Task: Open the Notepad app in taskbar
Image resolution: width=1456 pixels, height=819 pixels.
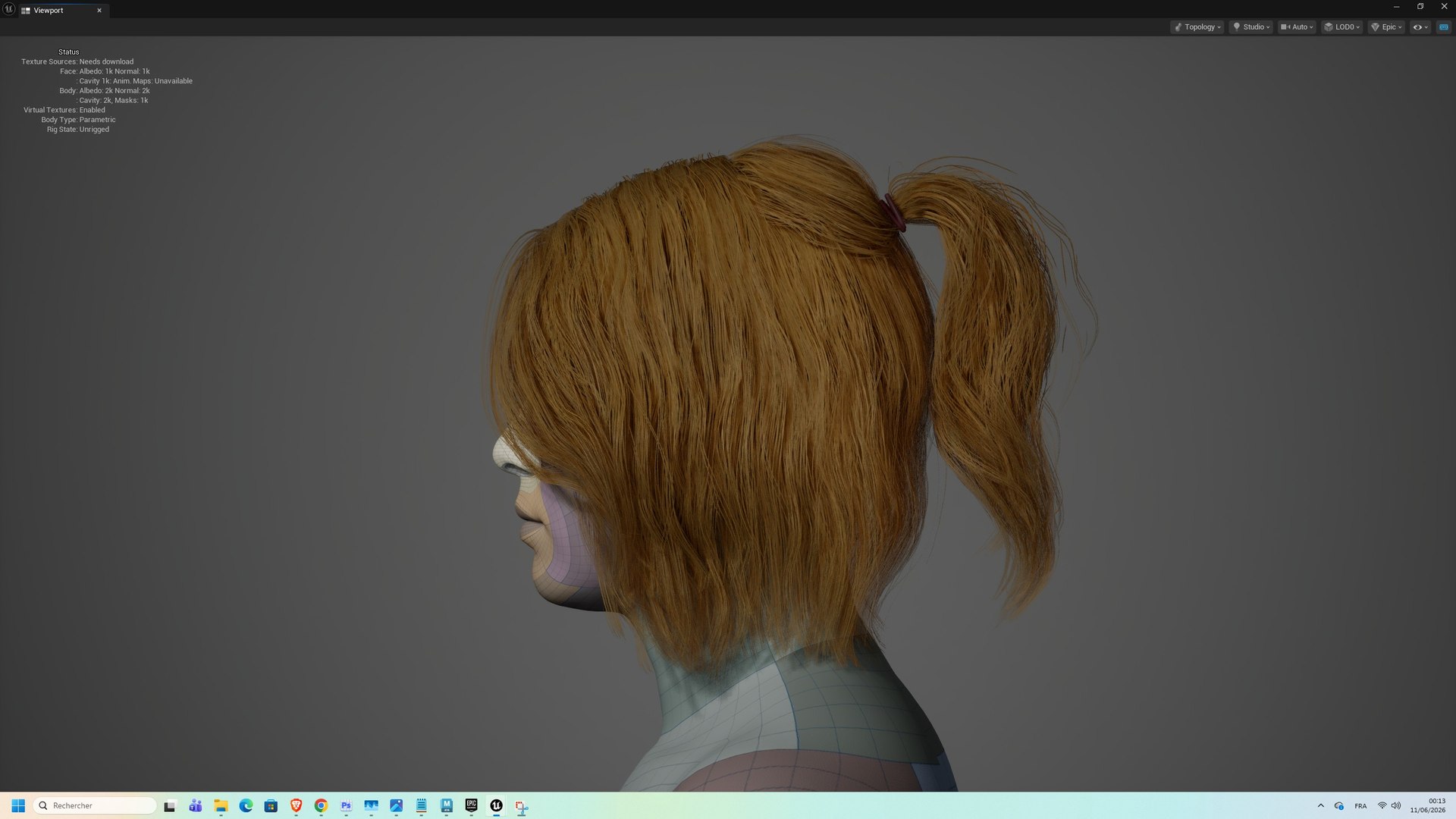Action: (421, 805)
